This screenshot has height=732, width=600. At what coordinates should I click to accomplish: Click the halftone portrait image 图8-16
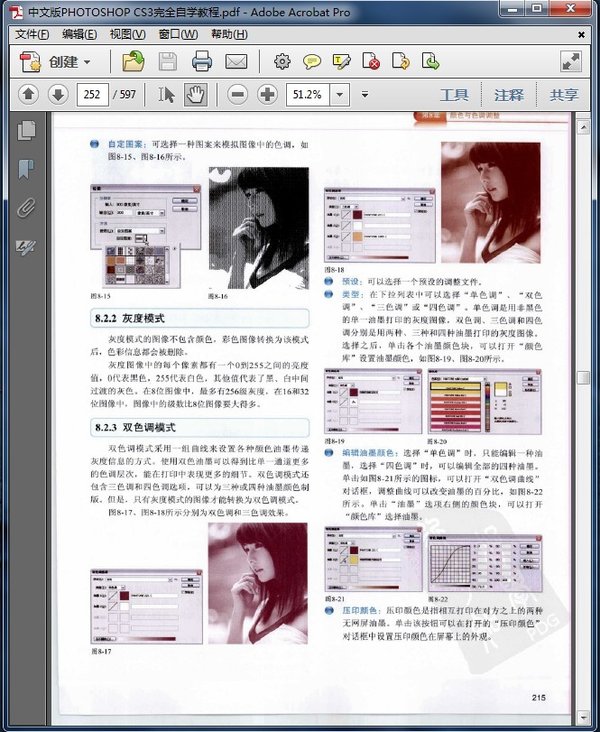pos(258,228)
